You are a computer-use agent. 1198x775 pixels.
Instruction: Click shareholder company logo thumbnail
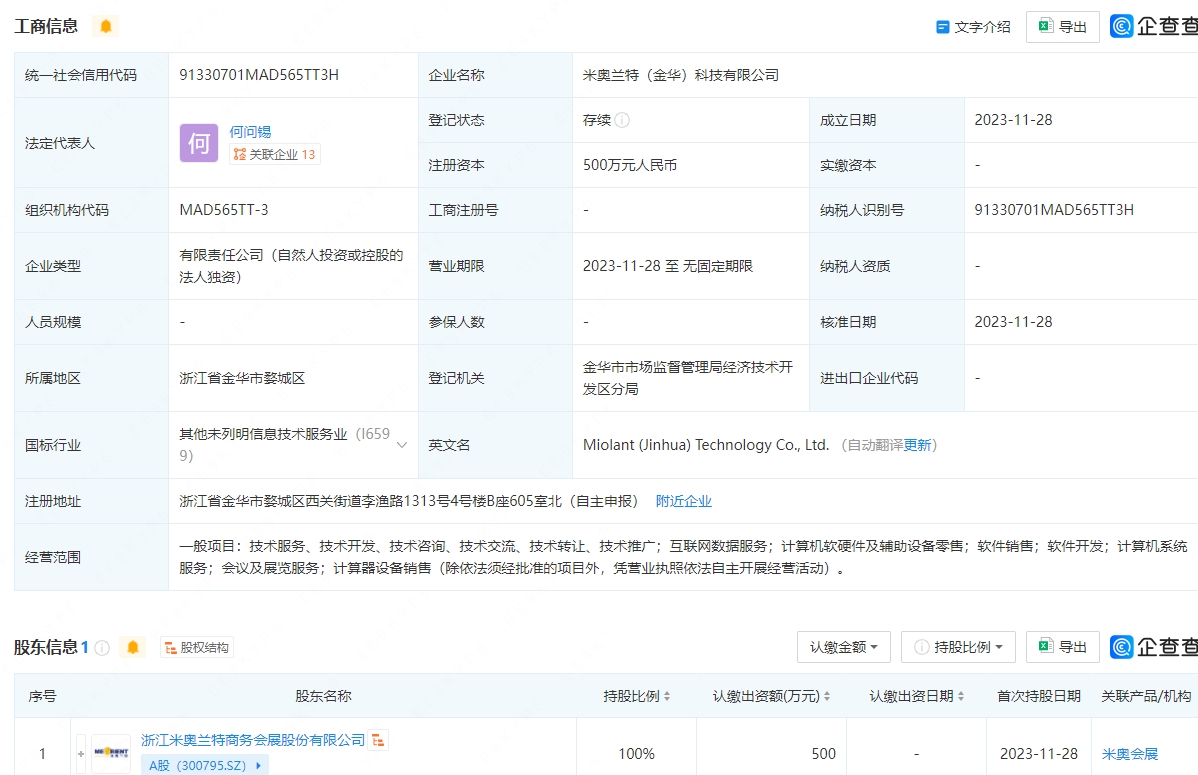[111, 754]
